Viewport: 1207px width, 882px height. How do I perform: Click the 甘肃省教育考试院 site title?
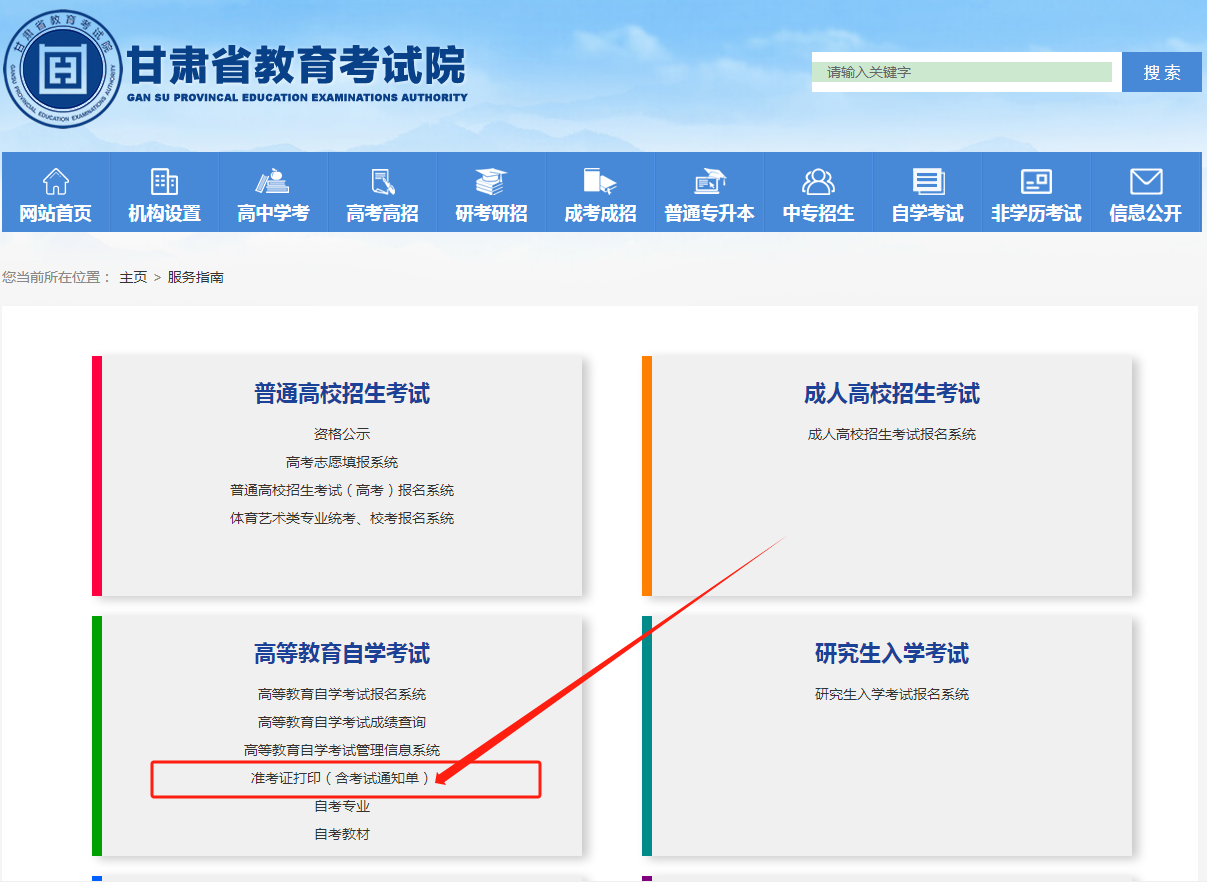(297, 67)
